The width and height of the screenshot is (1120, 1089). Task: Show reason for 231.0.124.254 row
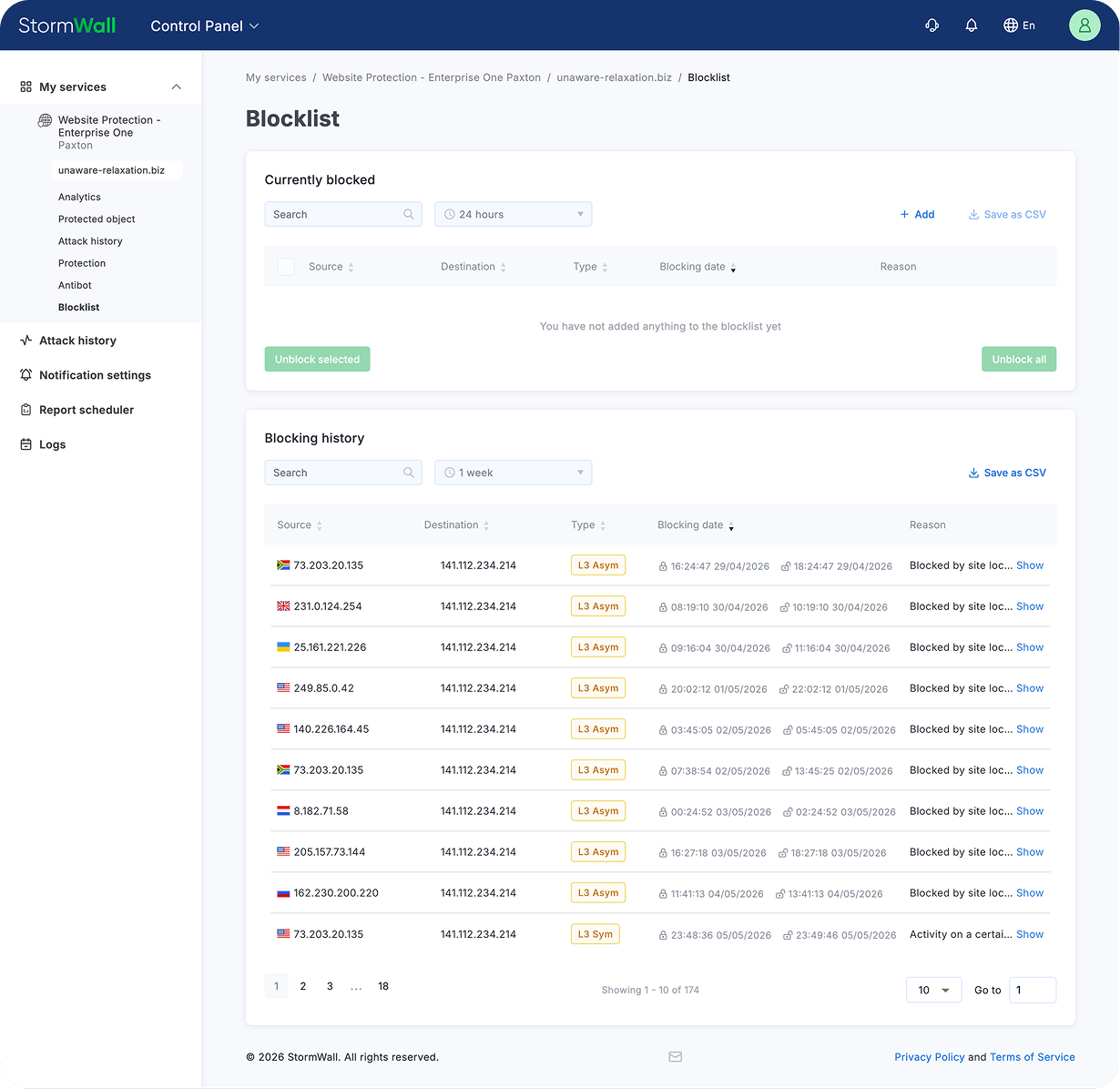(x=1030, y=606)
